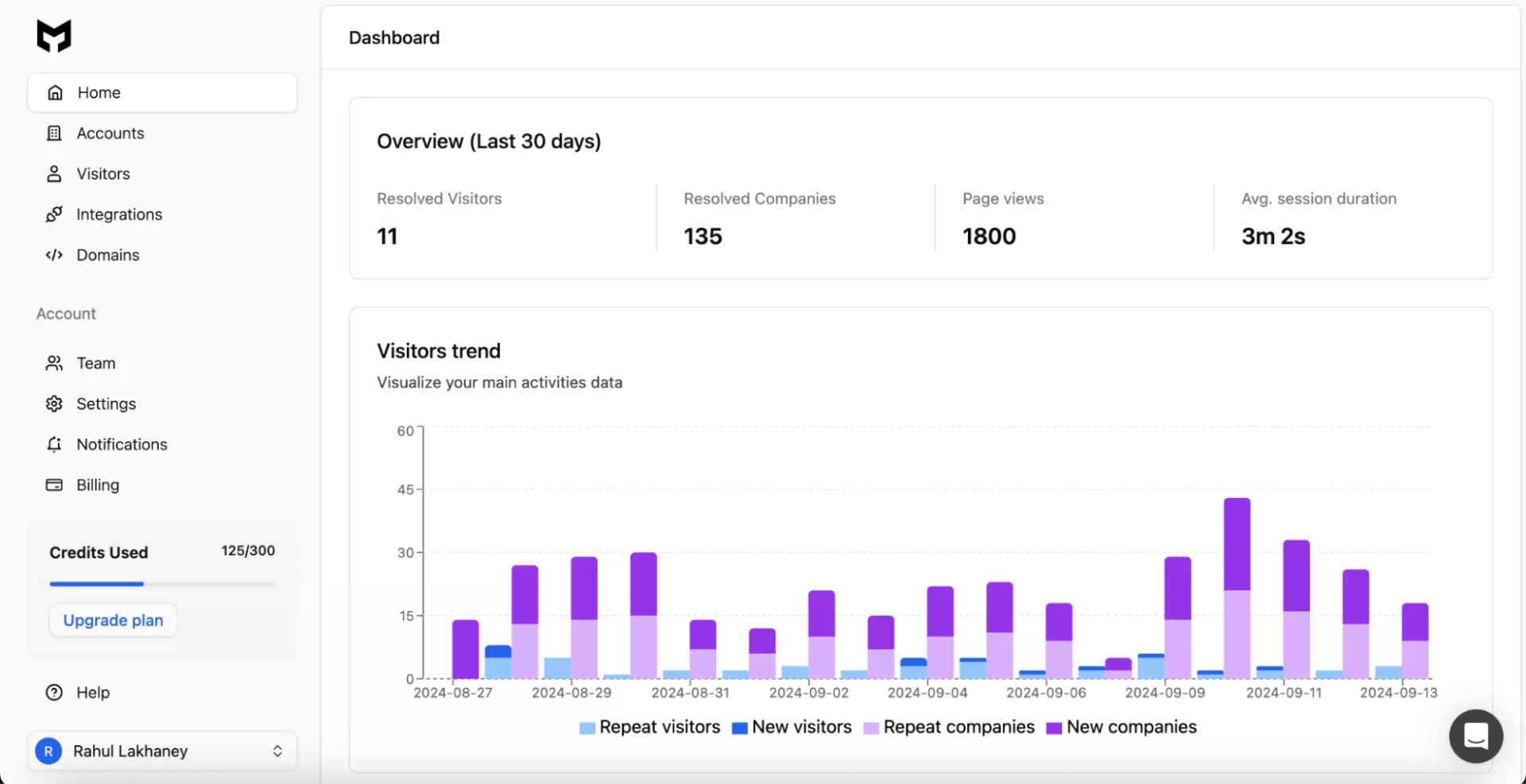Click the Settings gear icon
This screenshot has width=1526, height=784.
coord(54,404)
